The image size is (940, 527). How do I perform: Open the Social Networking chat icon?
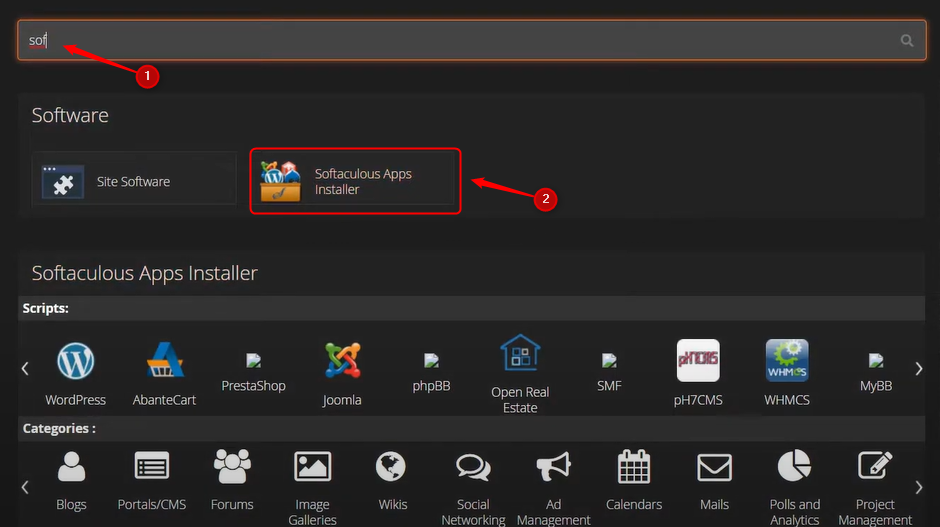473,467
